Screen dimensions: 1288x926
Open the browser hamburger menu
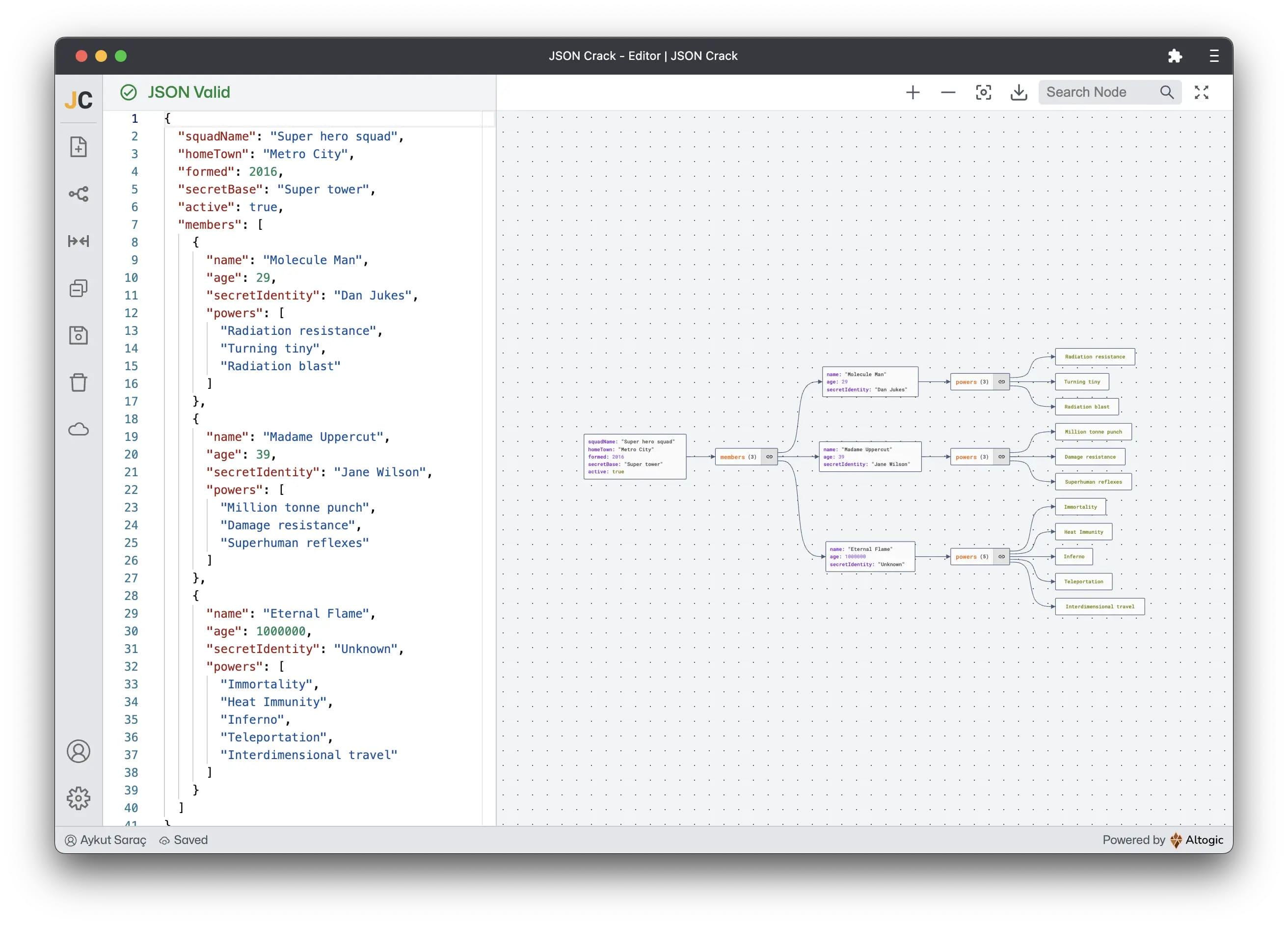[x=1213, y=55]
